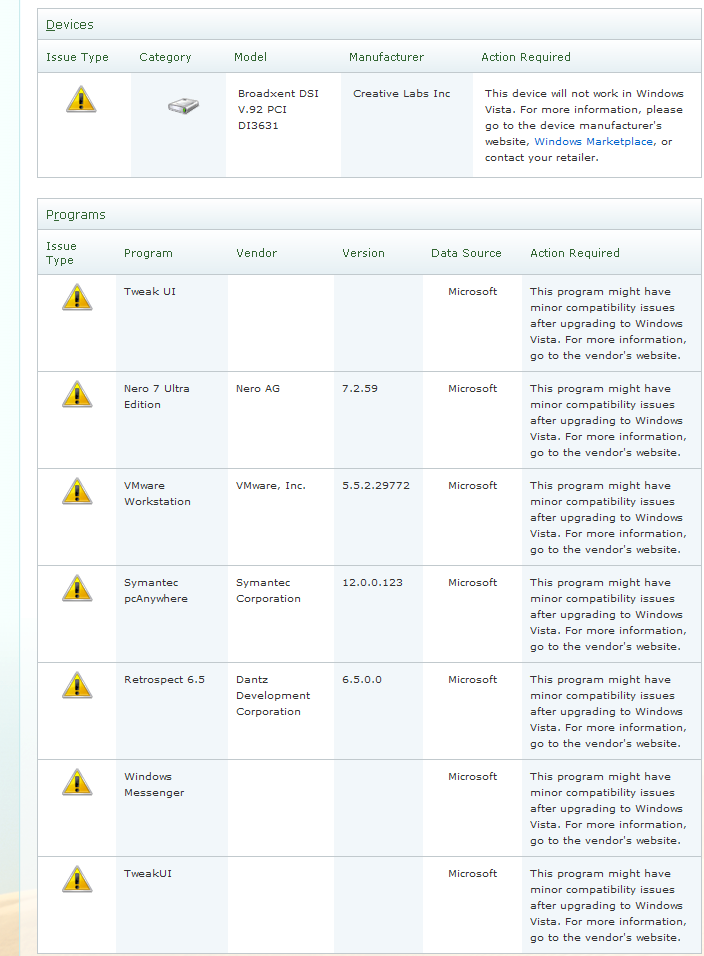Image resolution: width=704 pixels, height=956 pixels.
Task: Click the warning icon for Broadxent DSI device
Action: [x=81, y=99]
